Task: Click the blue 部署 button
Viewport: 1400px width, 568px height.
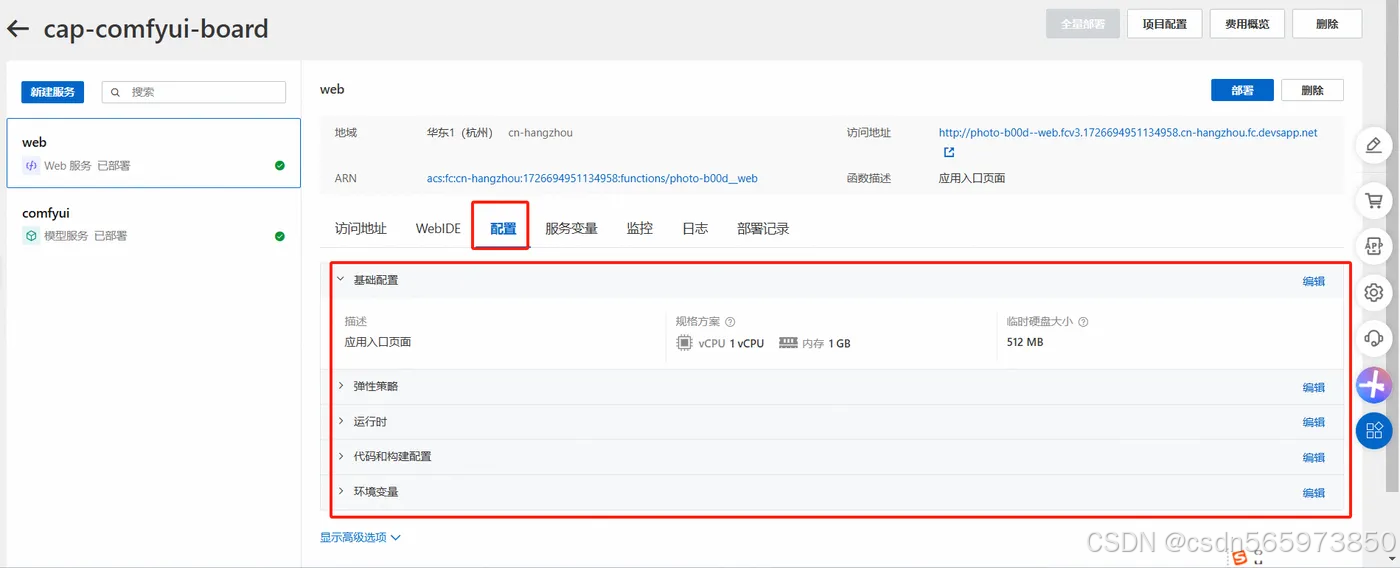Action: pos(1242,90)
